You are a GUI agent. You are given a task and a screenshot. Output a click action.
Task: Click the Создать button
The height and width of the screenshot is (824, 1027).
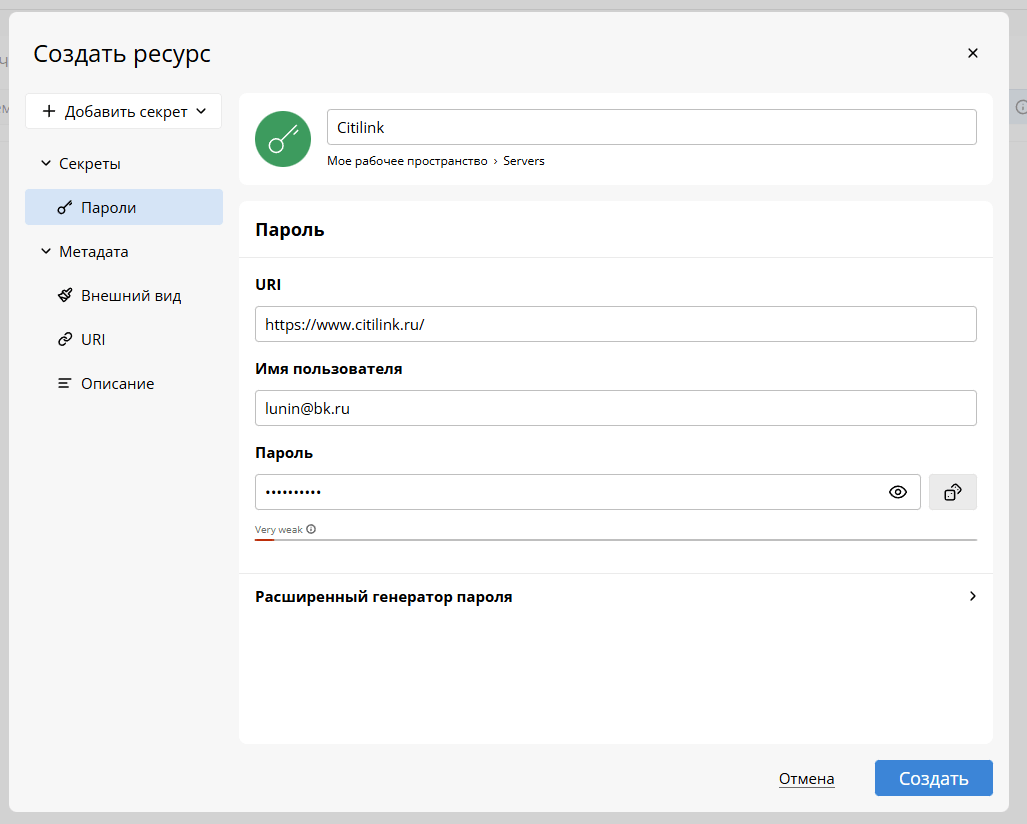point(933,778)
